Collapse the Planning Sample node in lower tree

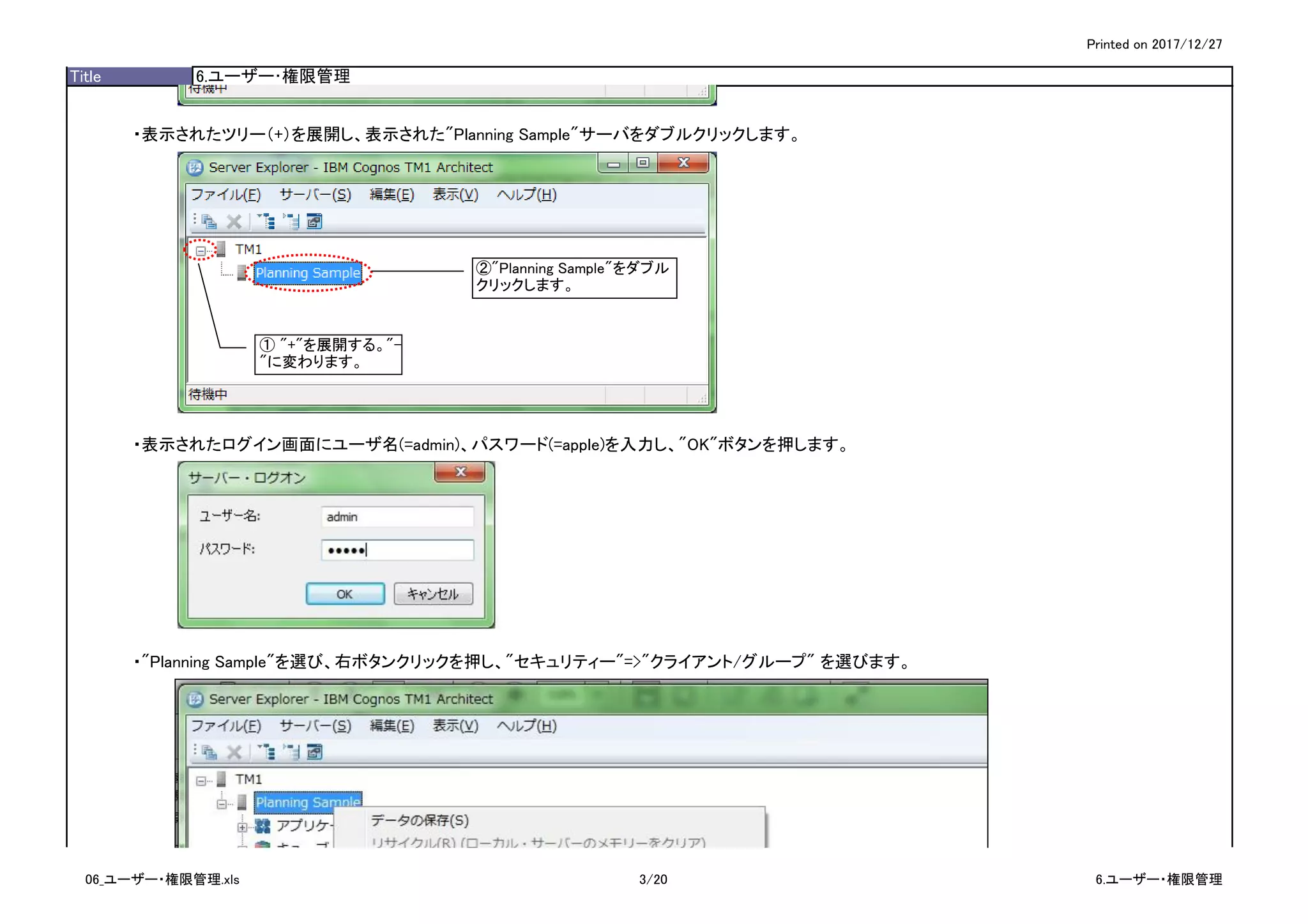(222, 804)
